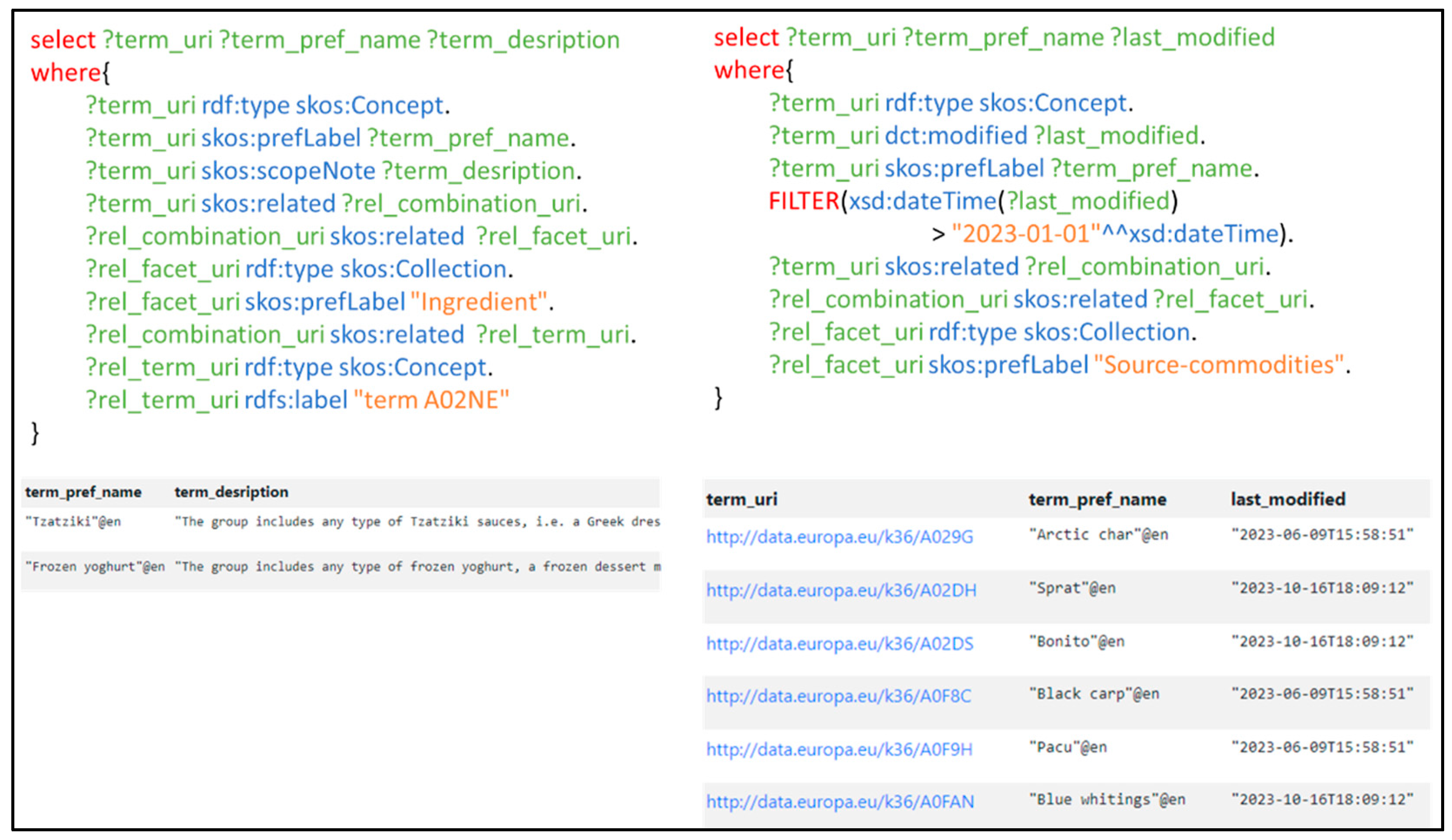Screen dimensions: 1452x840
Task: Click the term_uri column header
Action: point(741,499)
